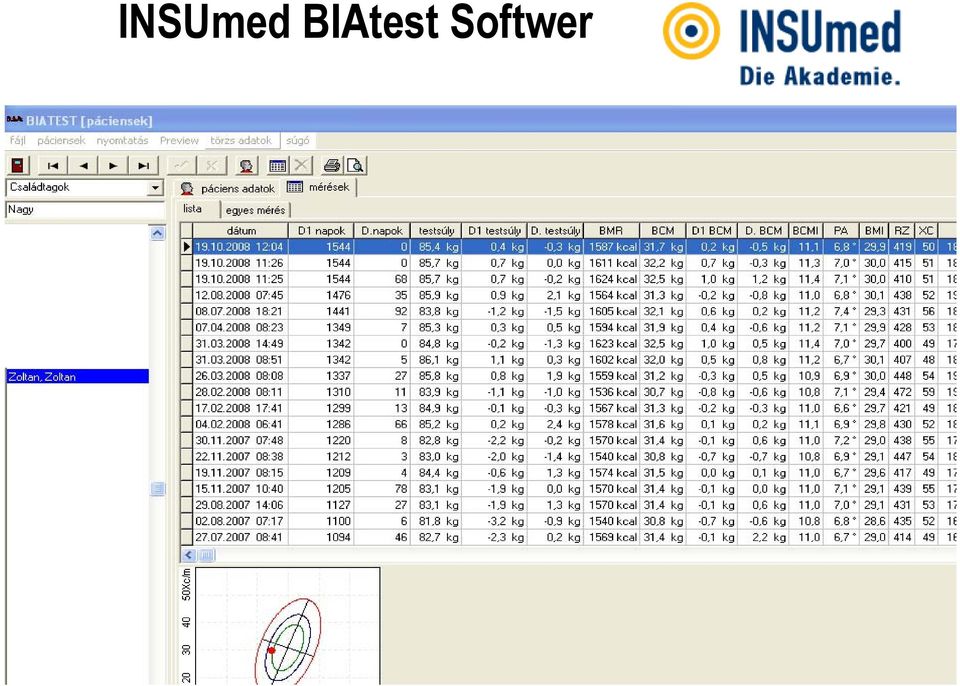
Task: Click the dátum column header
Action: (x=241, y=230)
